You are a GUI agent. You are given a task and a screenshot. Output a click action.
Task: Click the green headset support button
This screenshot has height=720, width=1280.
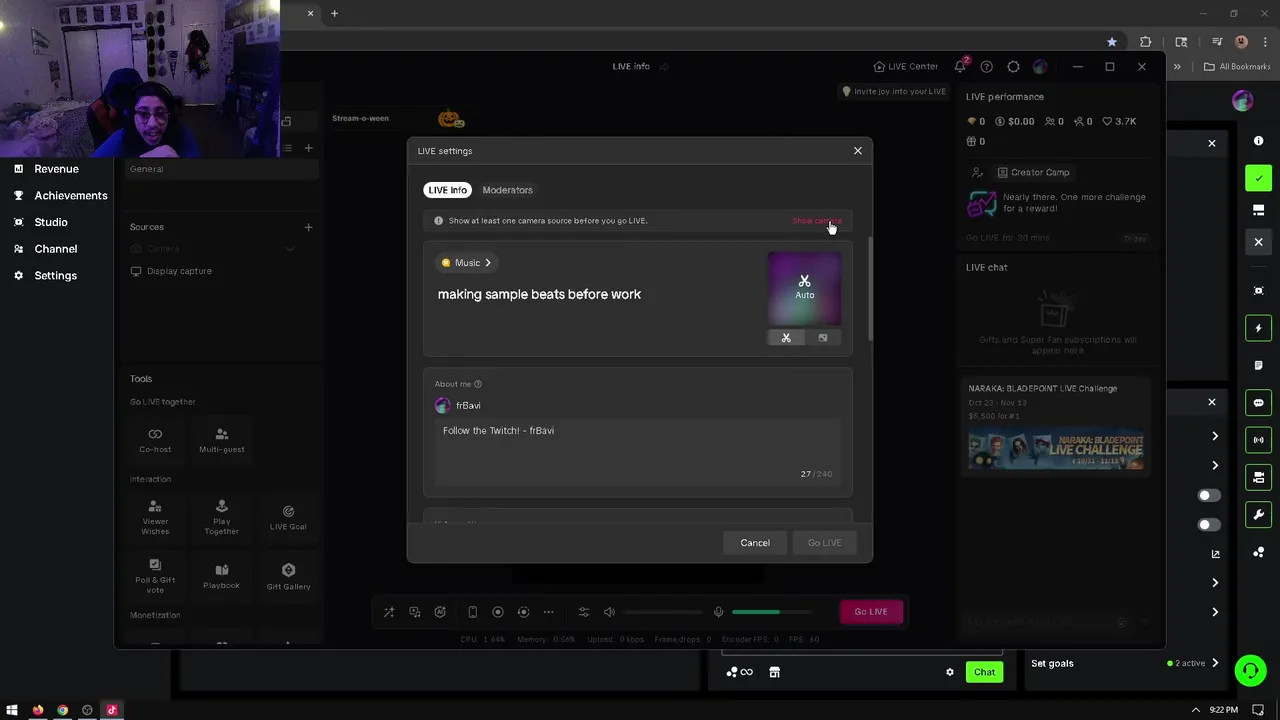click(x=1250, y=670)
